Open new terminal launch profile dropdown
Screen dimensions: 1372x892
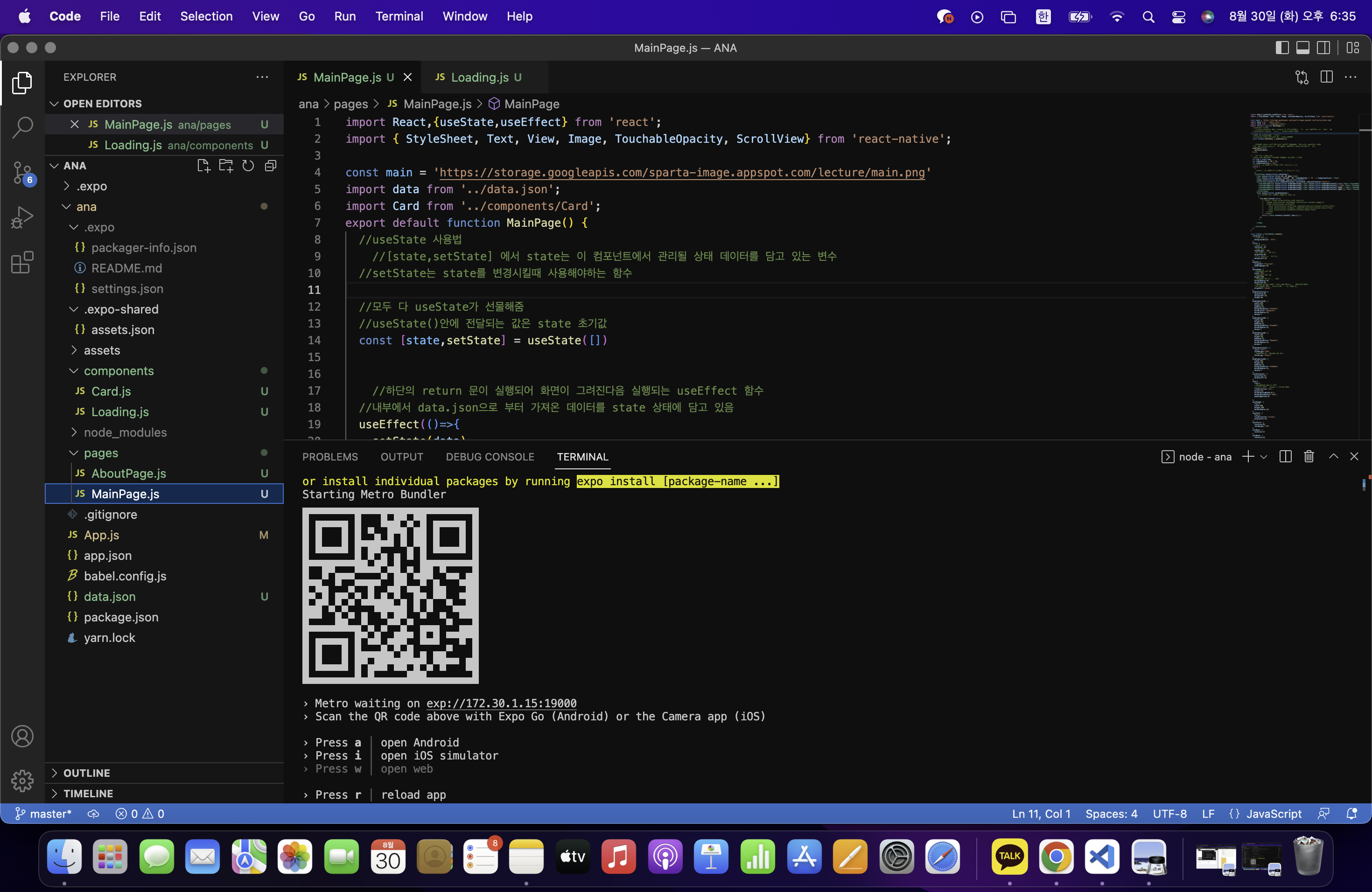click(1264, 456)
